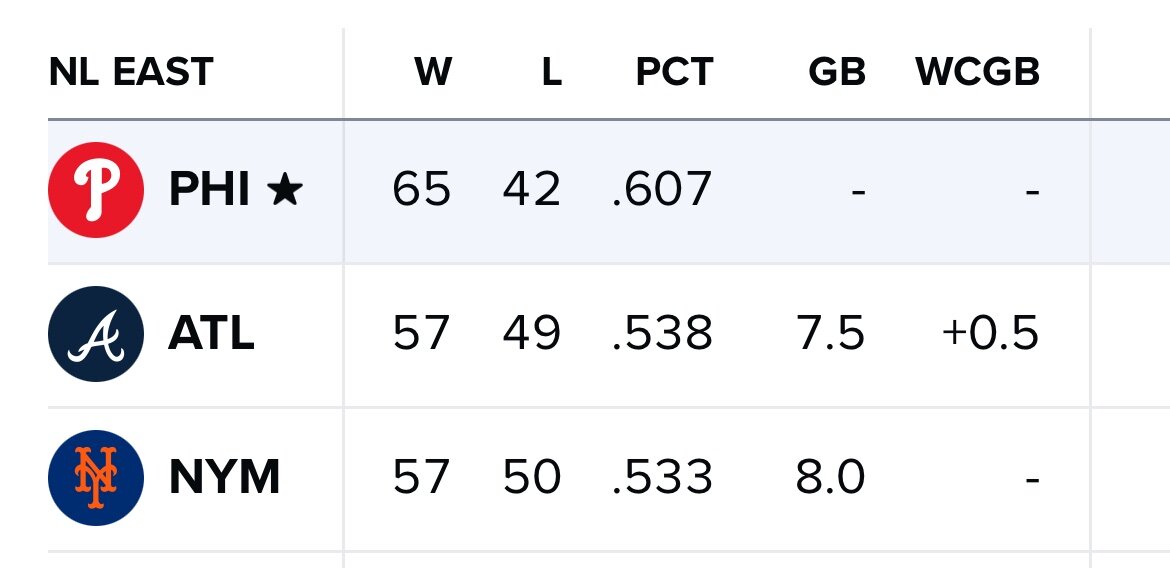The width and height of the screenshot is (1170, 568).
Task: Click the star icon beside PHI
Action: [284, 190]
